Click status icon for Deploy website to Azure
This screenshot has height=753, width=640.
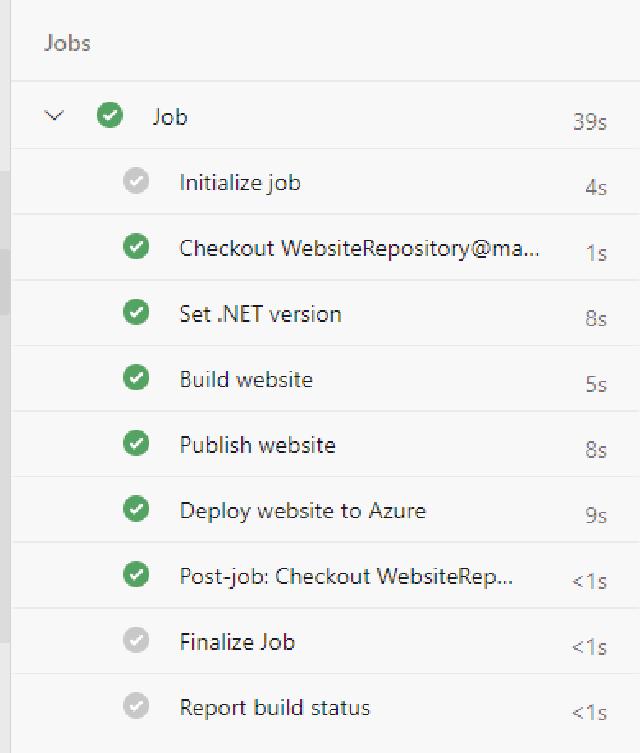click(x=136, y=510)
